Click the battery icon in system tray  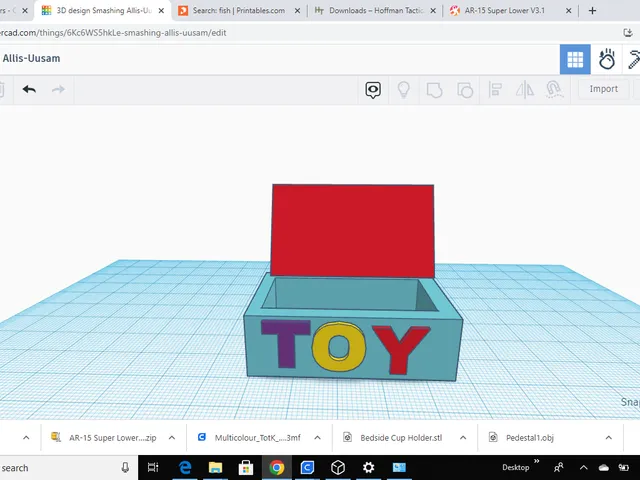[623, 468]
